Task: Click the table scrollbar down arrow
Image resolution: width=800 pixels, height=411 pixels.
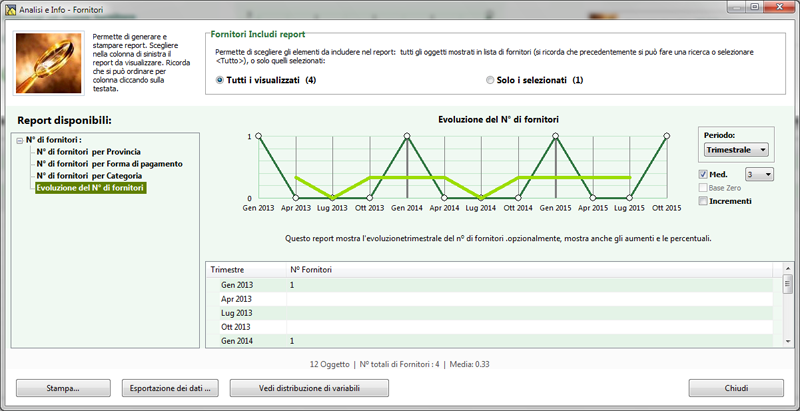Action: (788, 342)
